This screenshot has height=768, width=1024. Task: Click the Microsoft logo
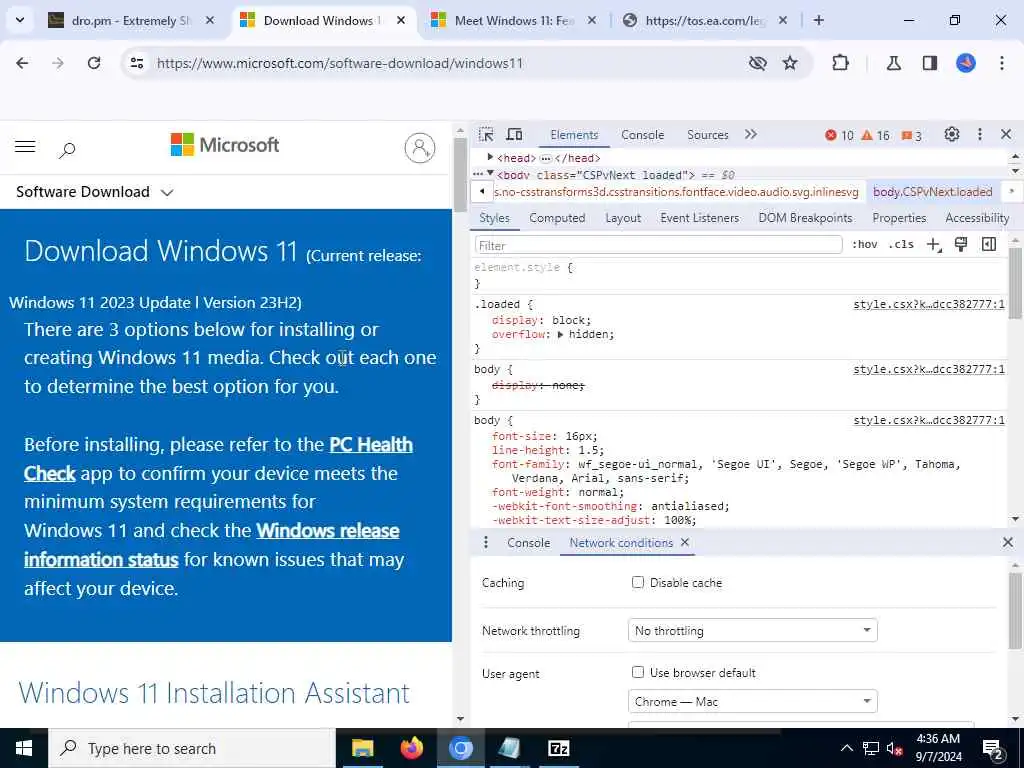[x=225, y=144]
